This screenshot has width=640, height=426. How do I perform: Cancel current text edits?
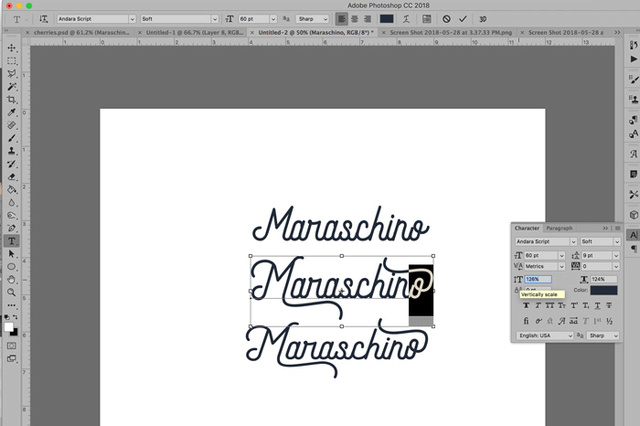pos(447,19)
